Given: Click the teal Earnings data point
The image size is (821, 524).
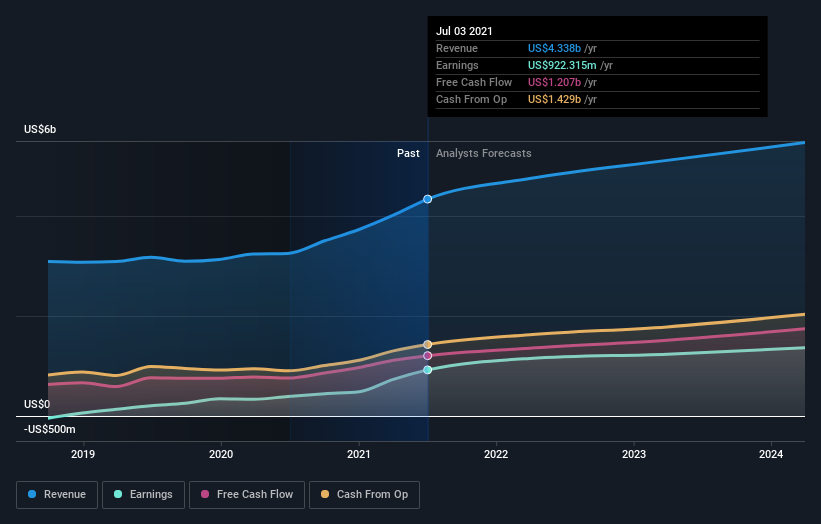Looking at the screenshot, I should tap(428, 370).
